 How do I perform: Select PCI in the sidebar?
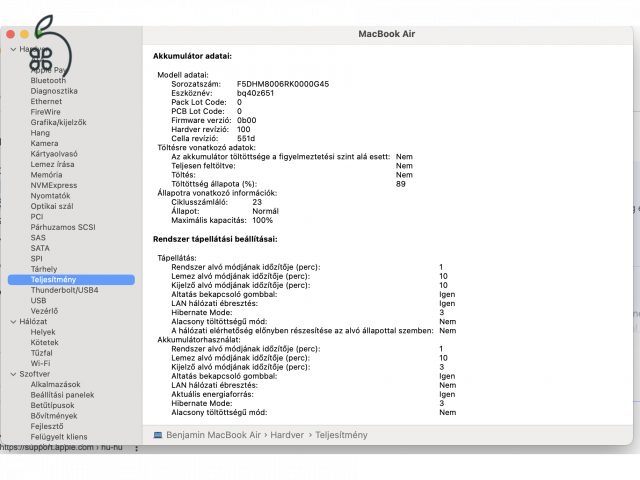click(x=37, y=217)
